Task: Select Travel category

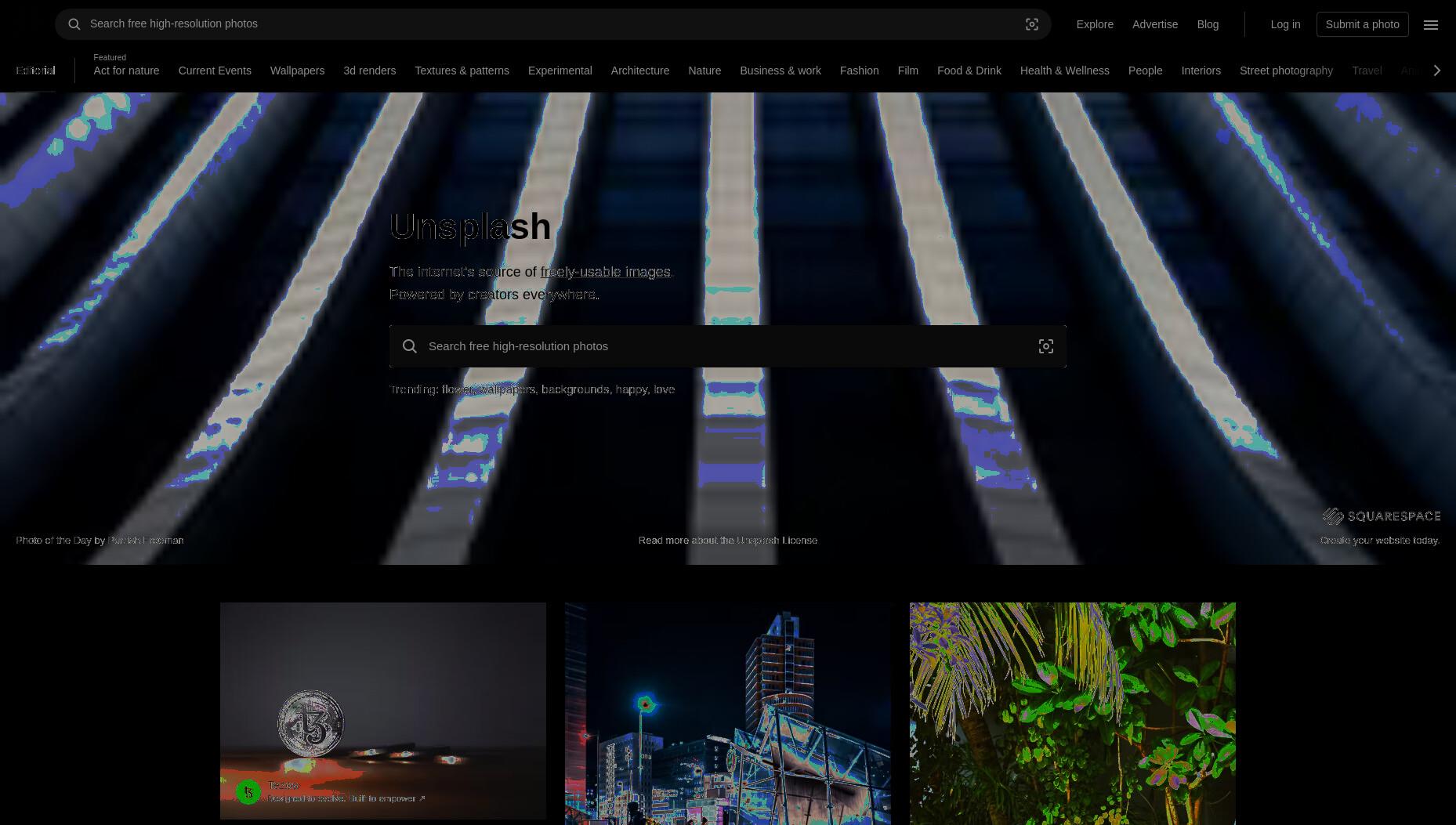Action: [x=1367, y=71]
